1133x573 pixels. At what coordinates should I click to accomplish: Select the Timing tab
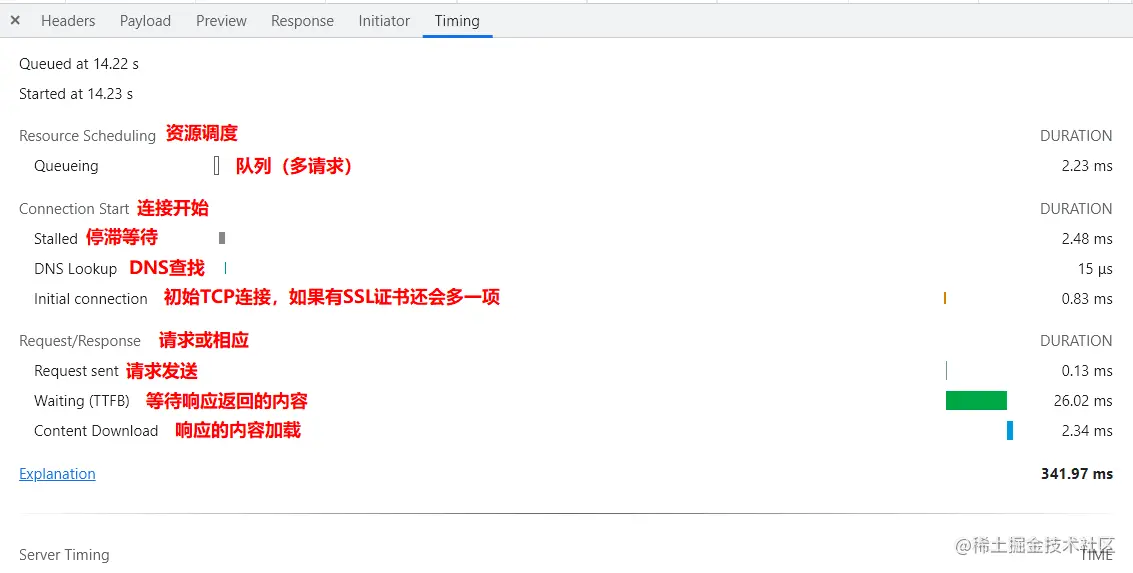pos(457,21)
